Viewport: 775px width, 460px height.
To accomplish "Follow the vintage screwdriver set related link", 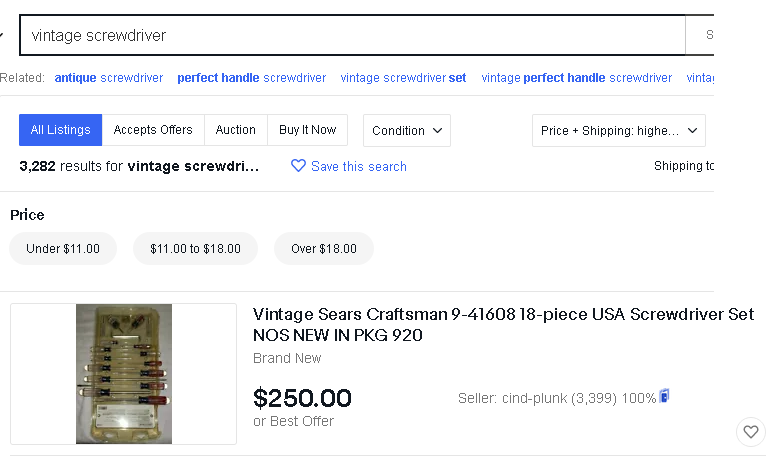I will [x=403, y=78].
